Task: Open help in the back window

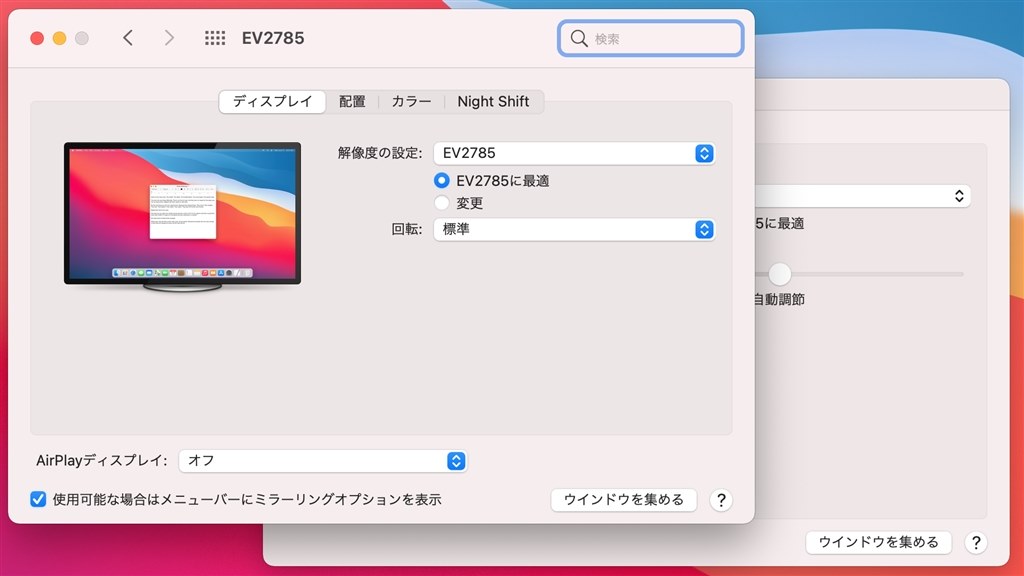Action: point(976,543)
